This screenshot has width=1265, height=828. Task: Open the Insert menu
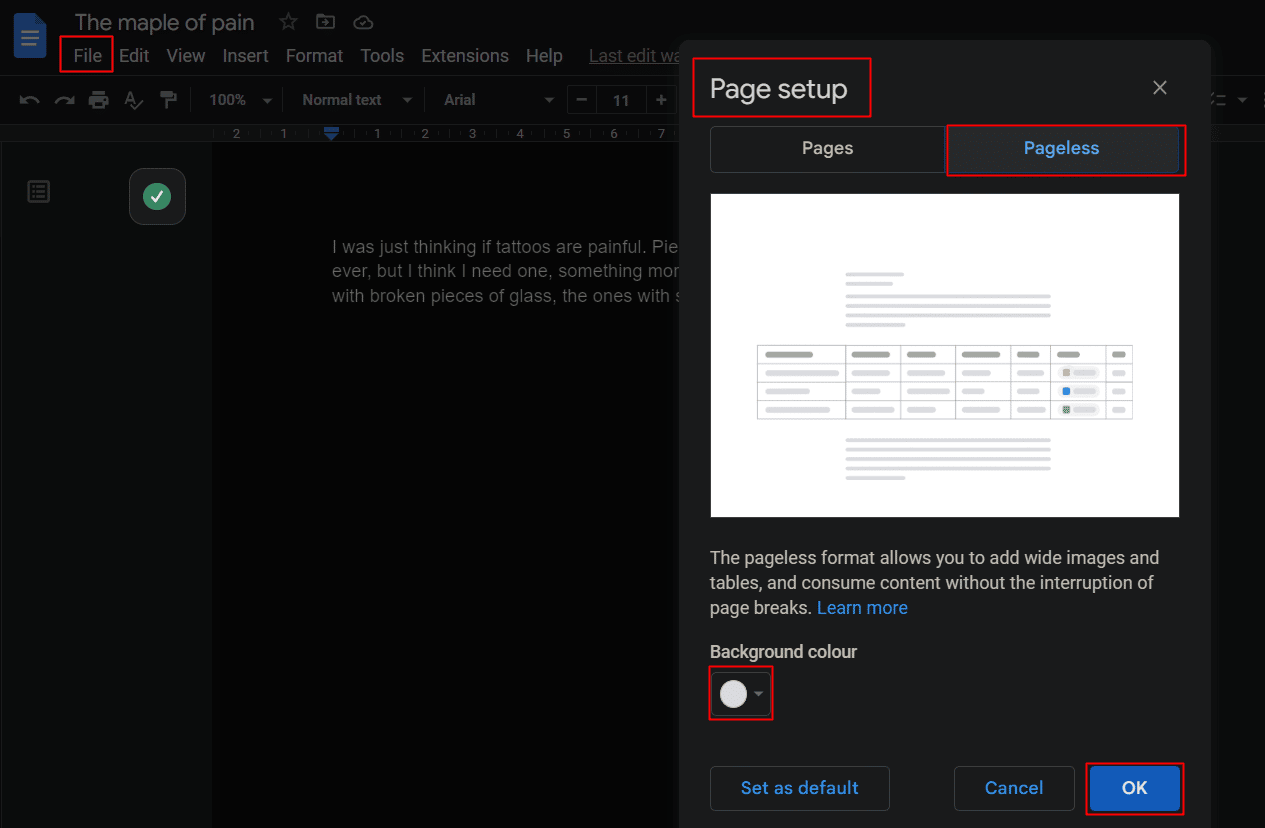[x=246, y=56]
